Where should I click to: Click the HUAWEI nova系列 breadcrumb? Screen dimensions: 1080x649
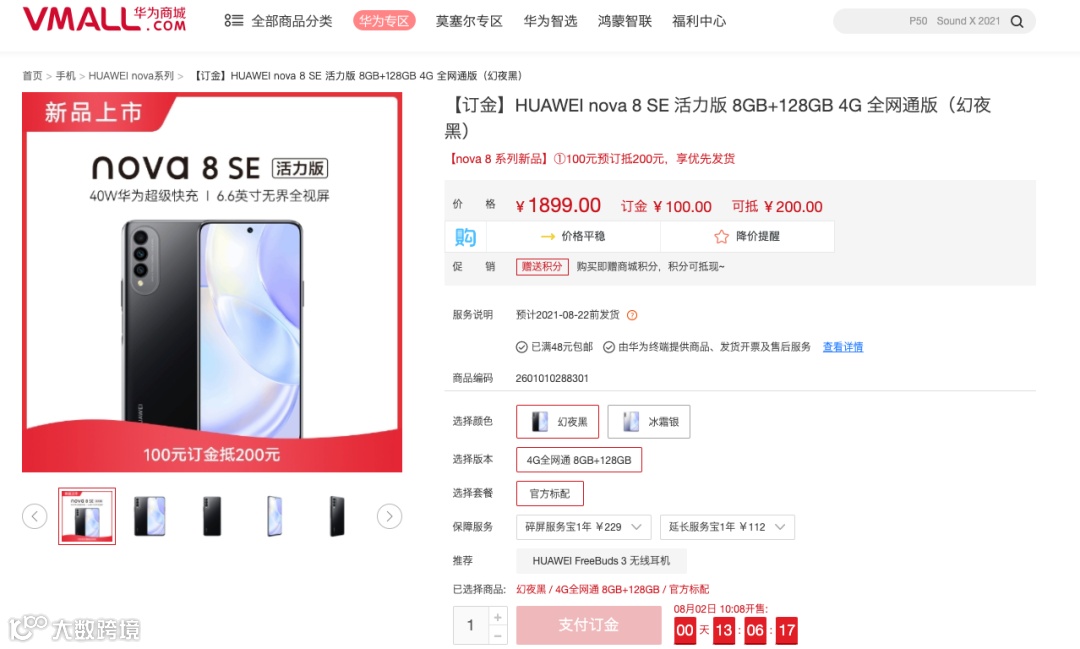pos(131,76)
